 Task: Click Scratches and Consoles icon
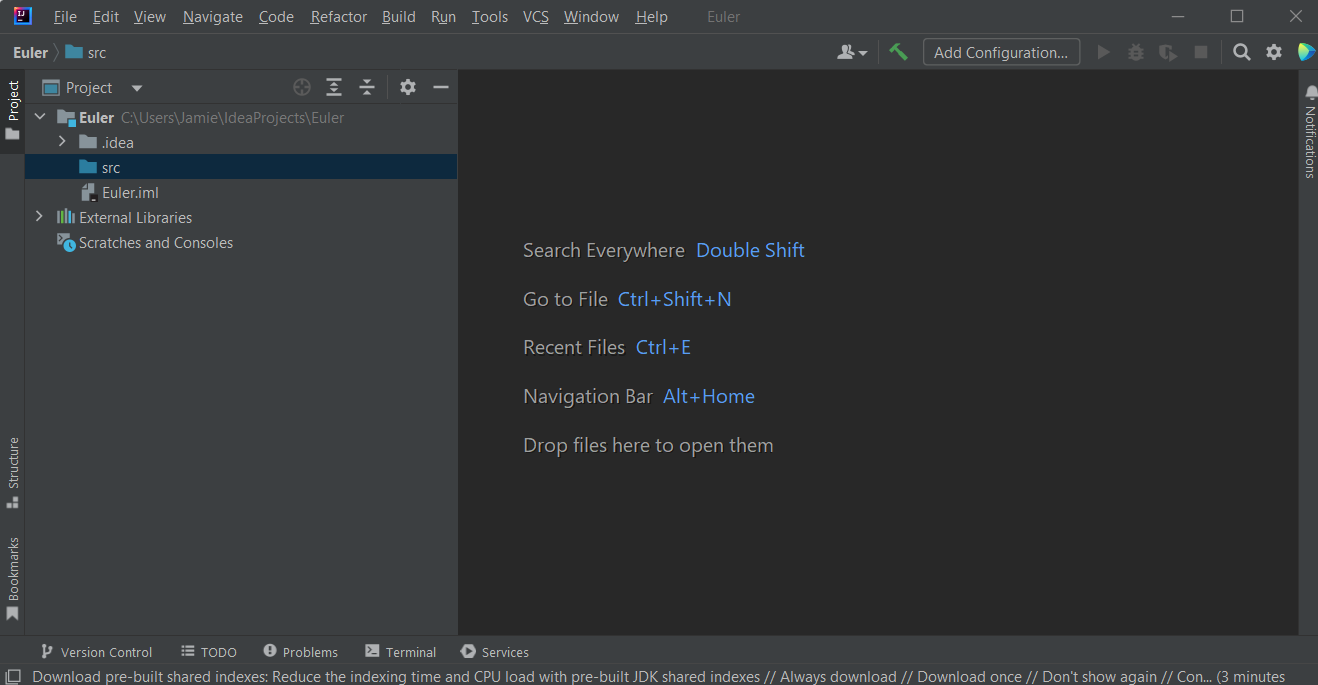[66, 242]
